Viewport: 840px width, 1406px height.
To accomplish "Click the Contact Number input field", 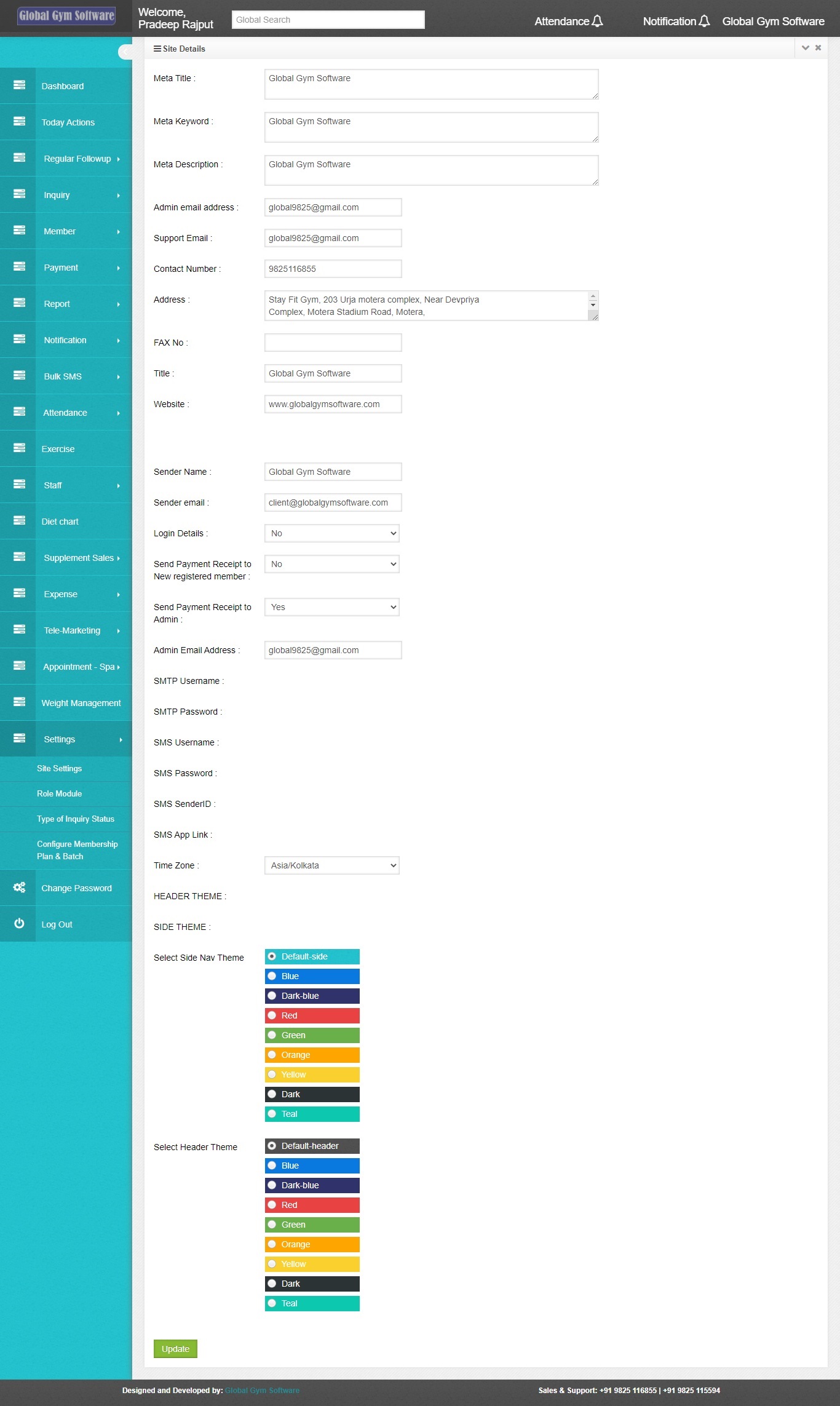I will point(333,269).
